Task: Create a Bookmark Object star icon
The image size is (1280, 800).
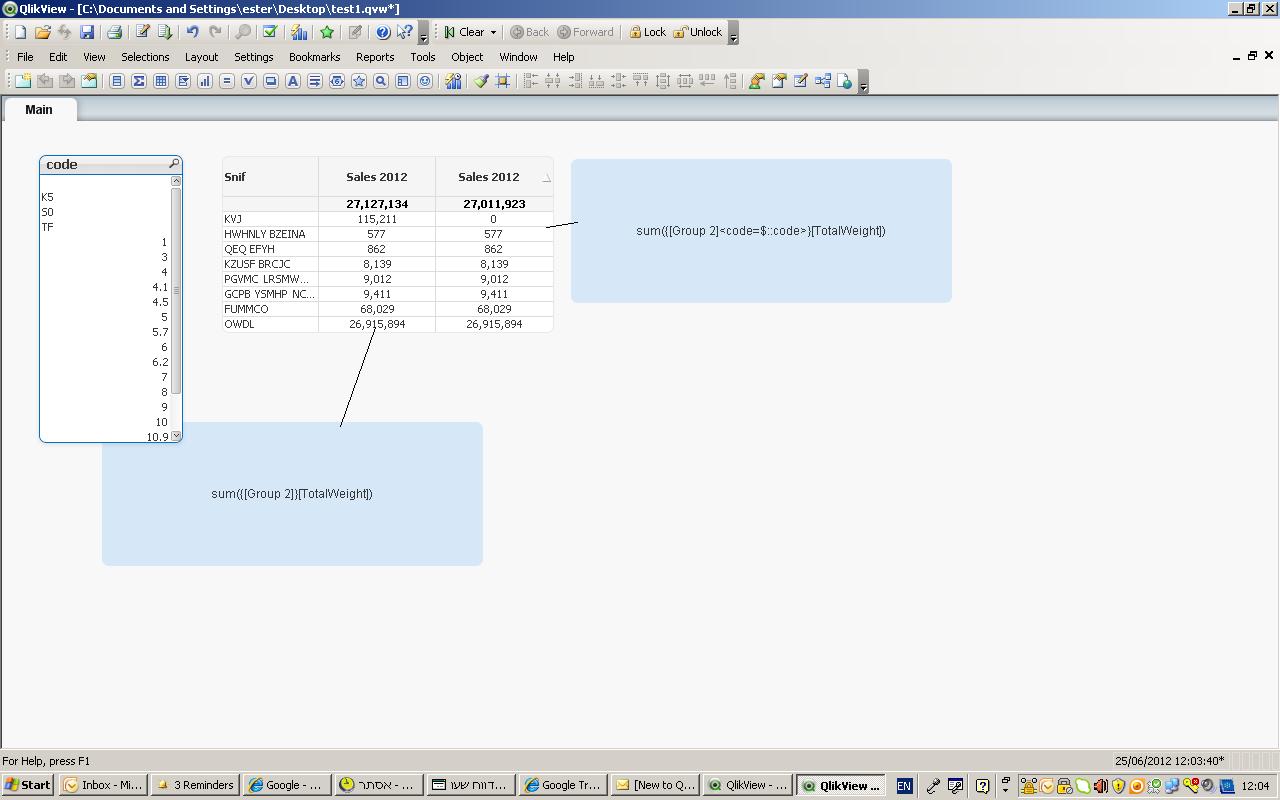Action: click(x=359, y=81)
